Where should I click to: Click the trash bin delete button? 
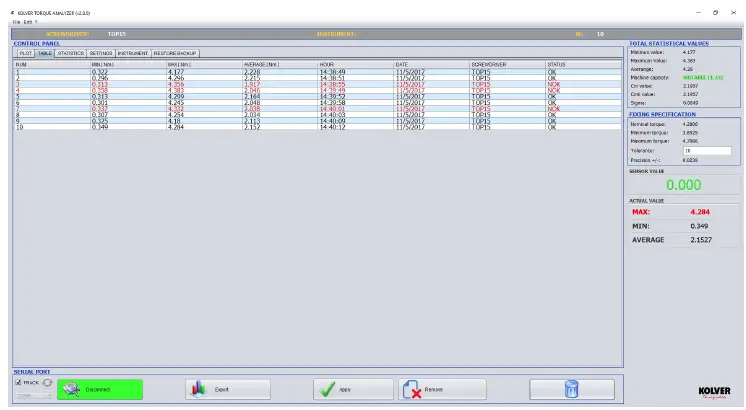pyautogui.click(x=572, y=390)
